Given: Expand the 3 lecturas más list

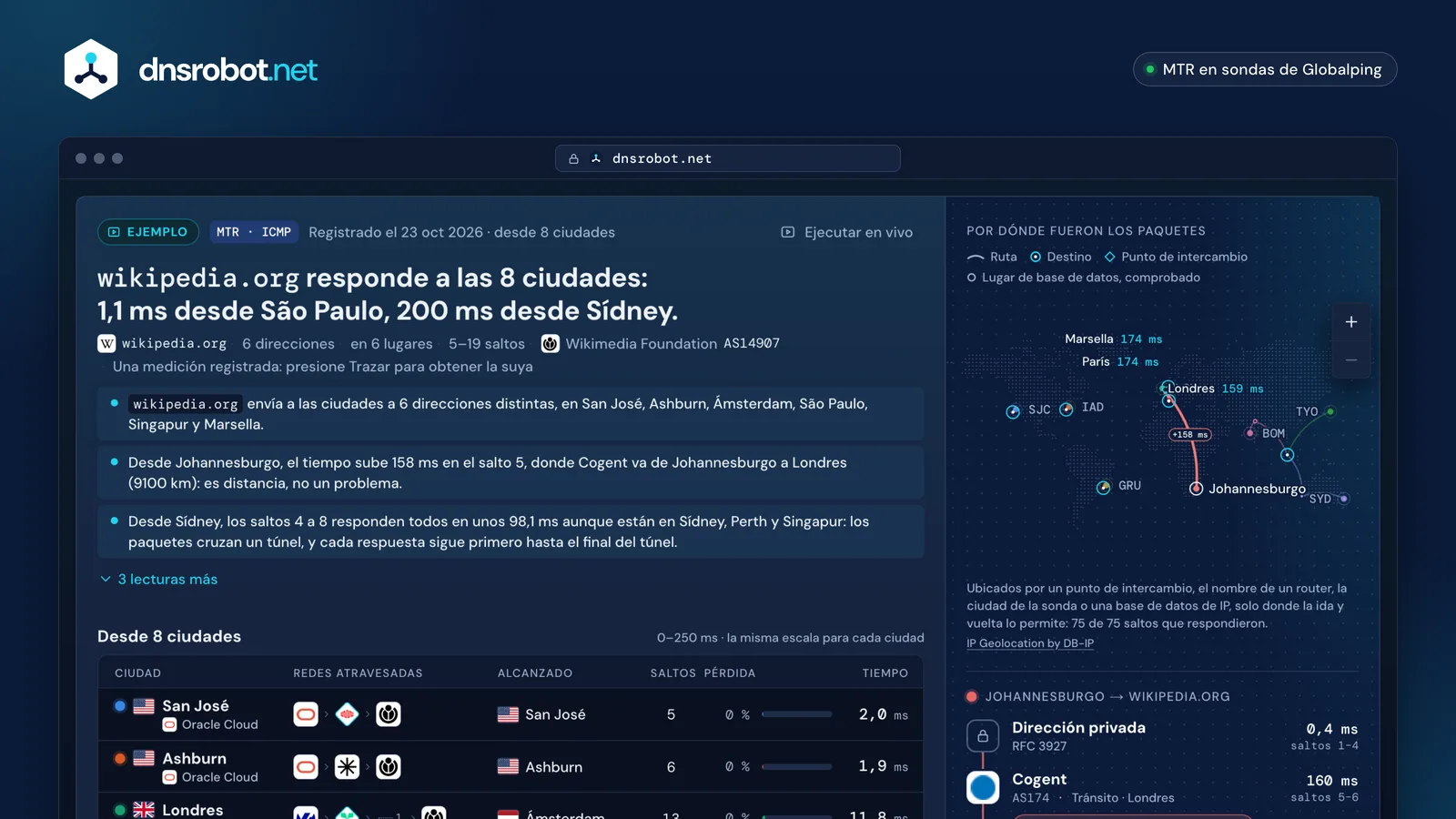Looking at the screenshot, I should pos(159,579).
